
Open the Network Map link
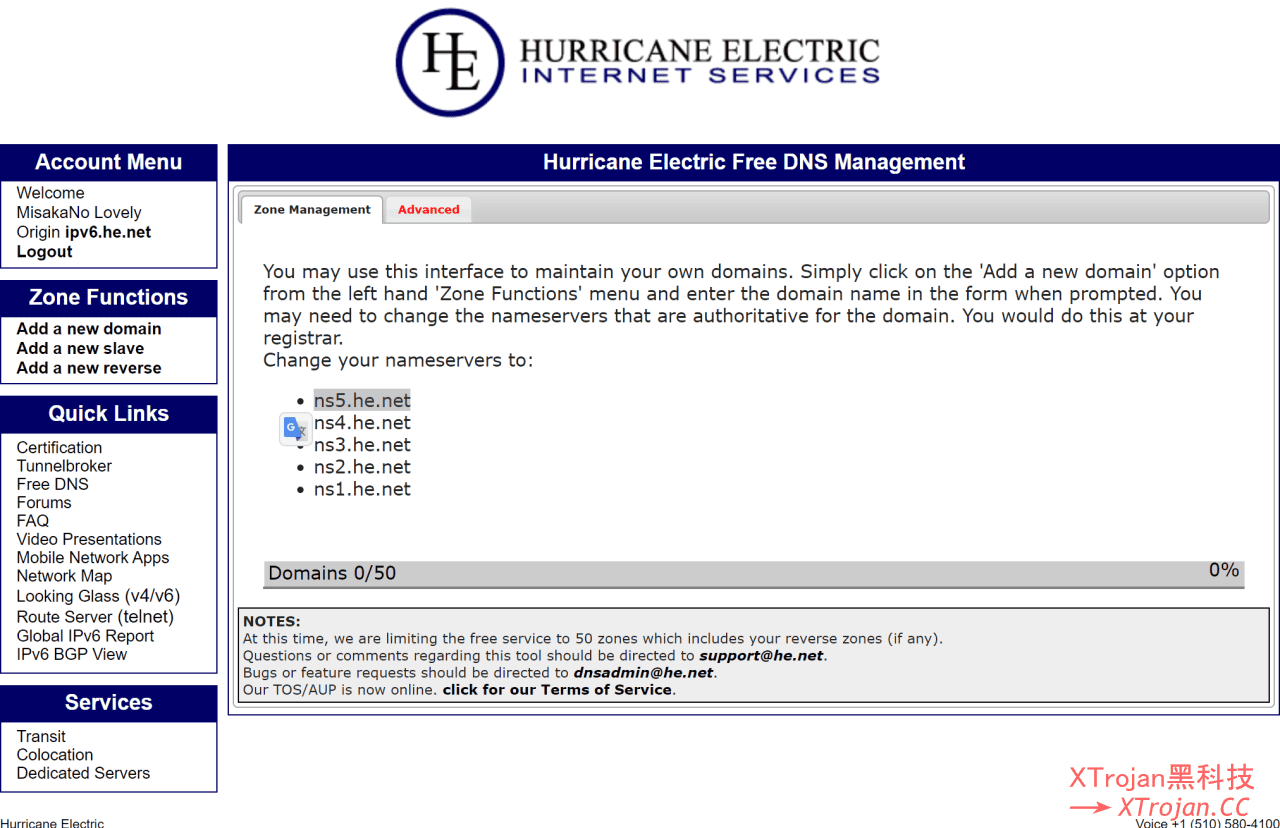coord(64,576)
